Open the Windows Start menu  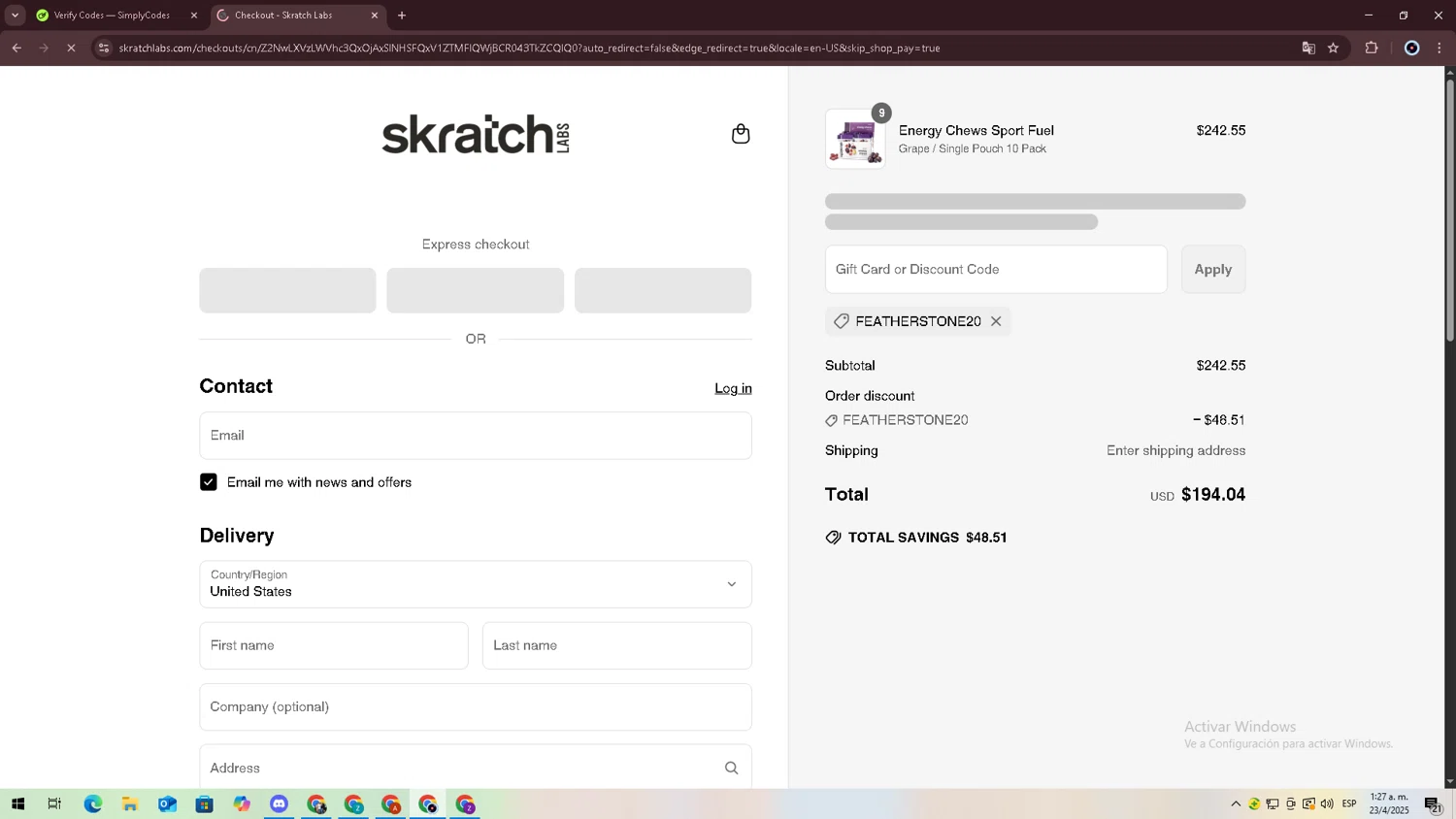coord(17,804)
